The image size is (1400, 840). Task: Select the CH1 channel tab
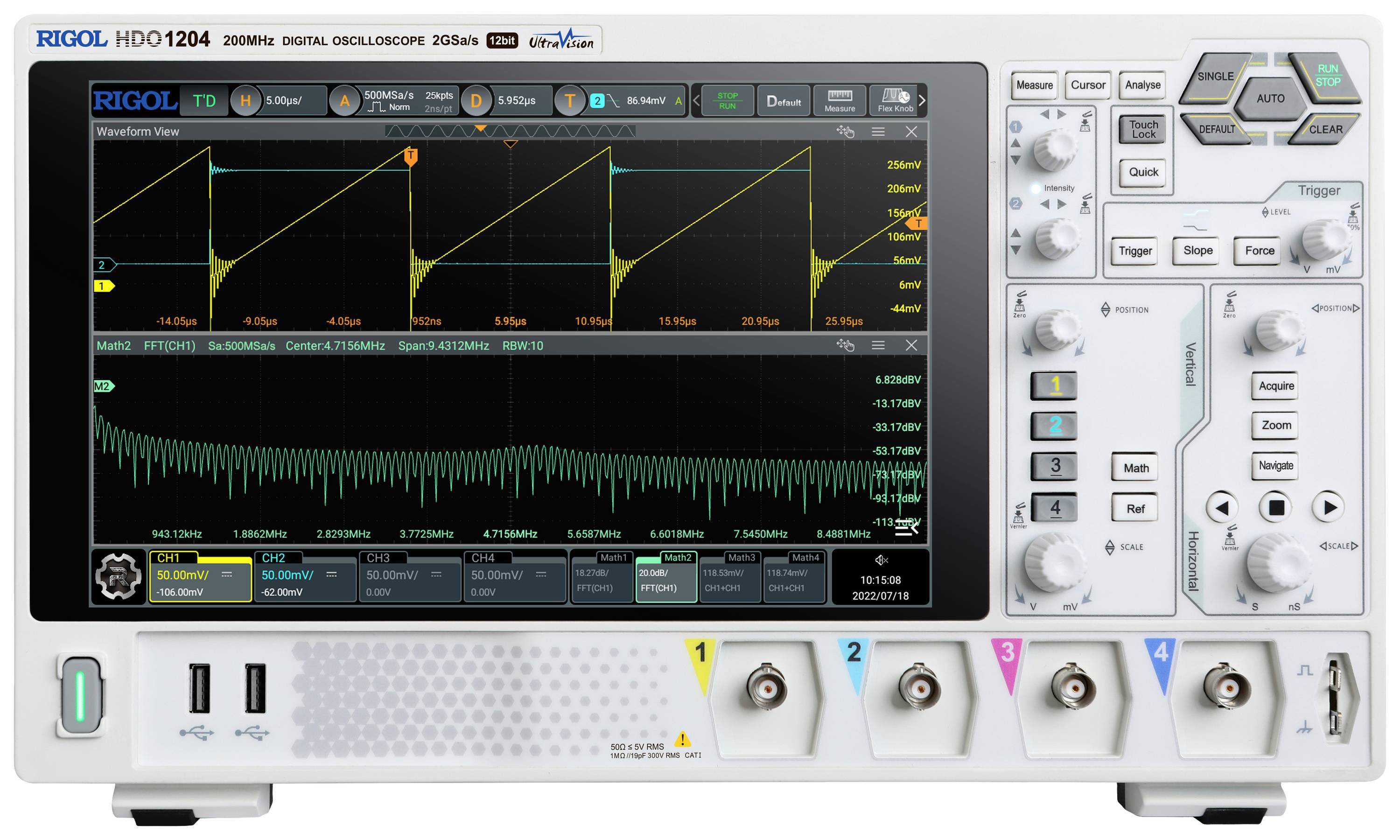[200, 576]
